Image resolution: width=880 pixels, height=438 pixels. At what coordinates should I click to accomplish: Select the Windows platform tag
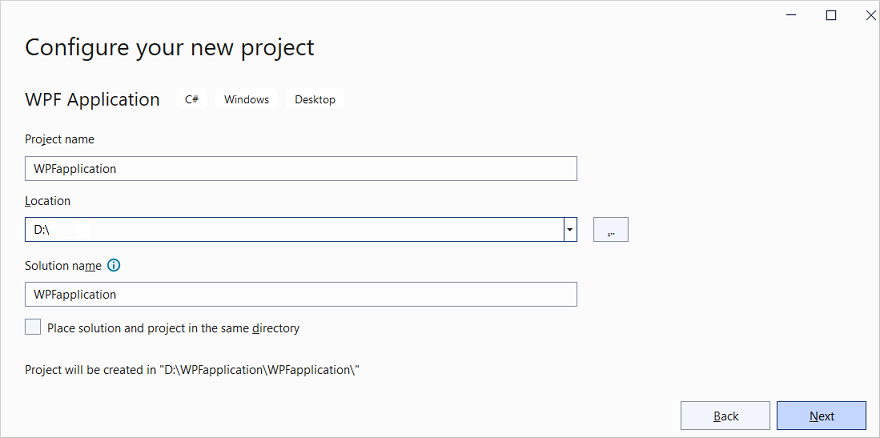(x=246, y=100)
